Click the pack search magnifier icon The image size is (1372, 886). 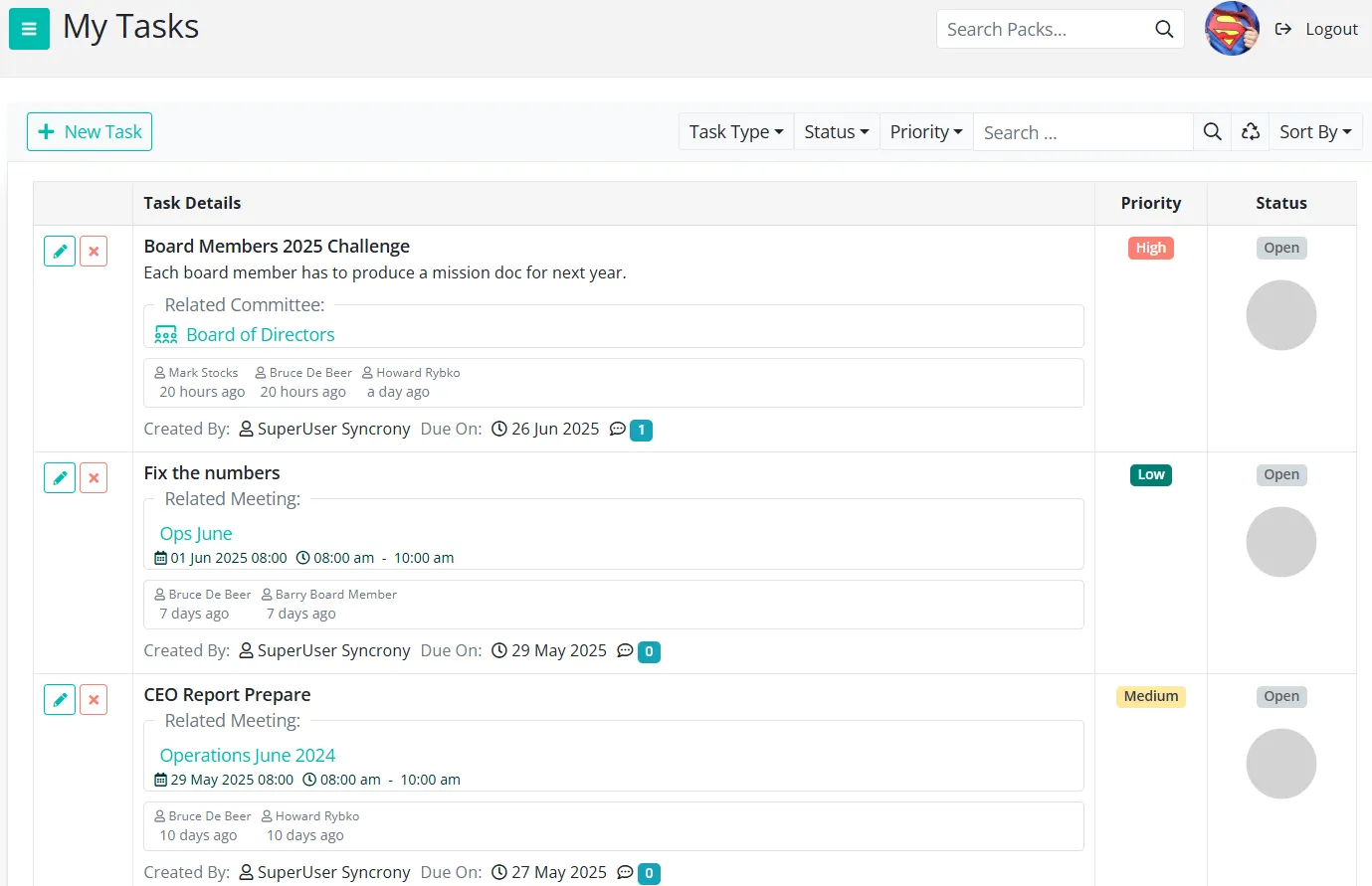pyautogui.click(x=1163, y=29)
